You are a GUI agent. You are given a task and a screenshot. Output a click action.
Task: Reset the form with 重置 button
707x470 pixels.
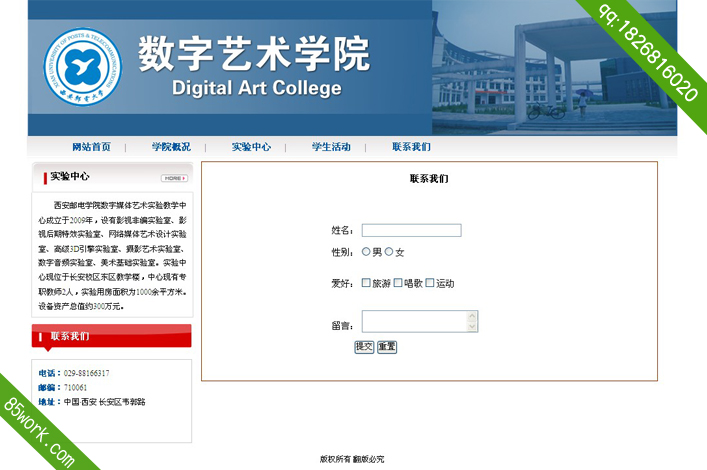[x=387, y=347]
